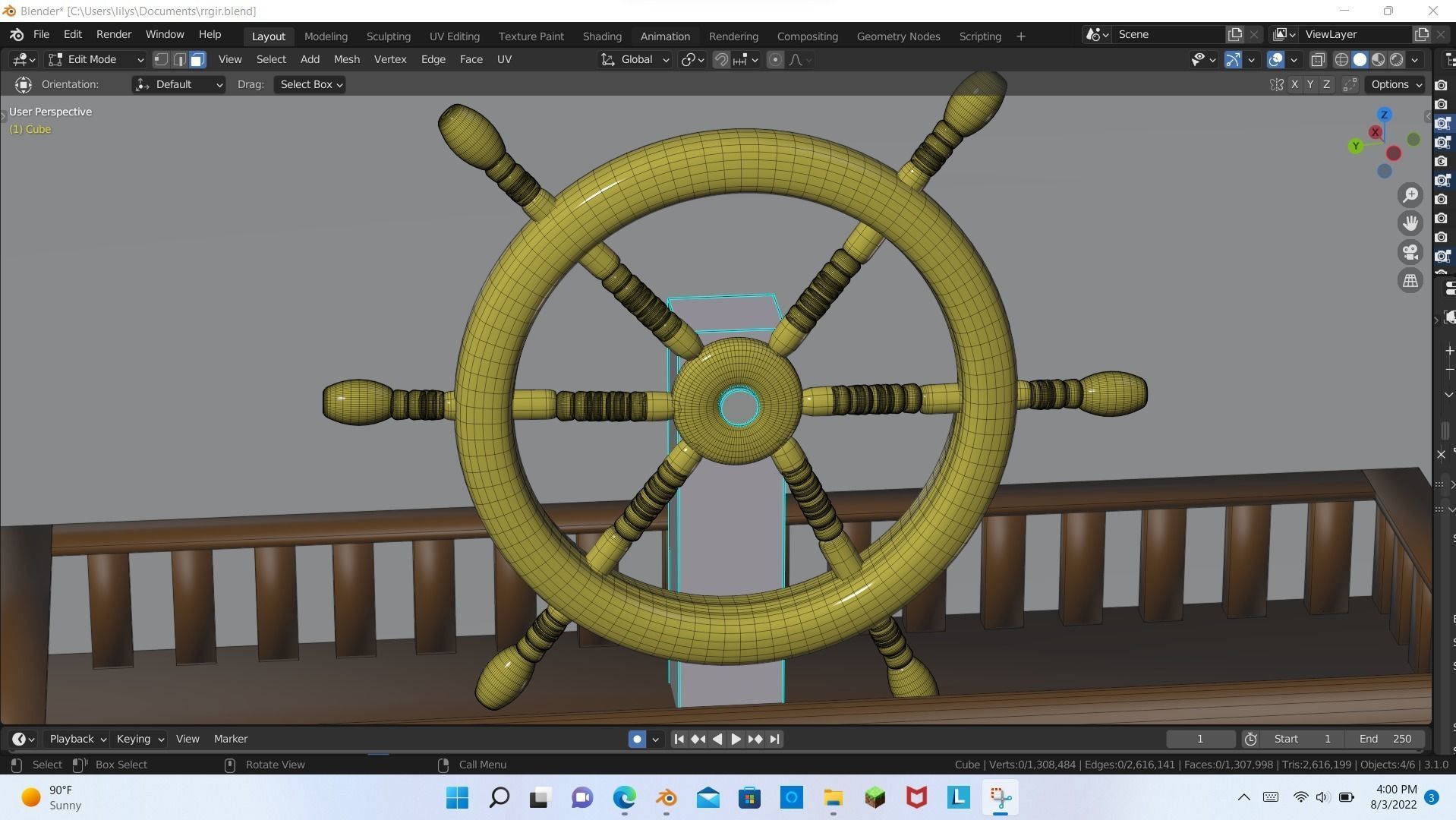Click the End frame field
The image size is (1456, 820).
[x=1385, y=739]
